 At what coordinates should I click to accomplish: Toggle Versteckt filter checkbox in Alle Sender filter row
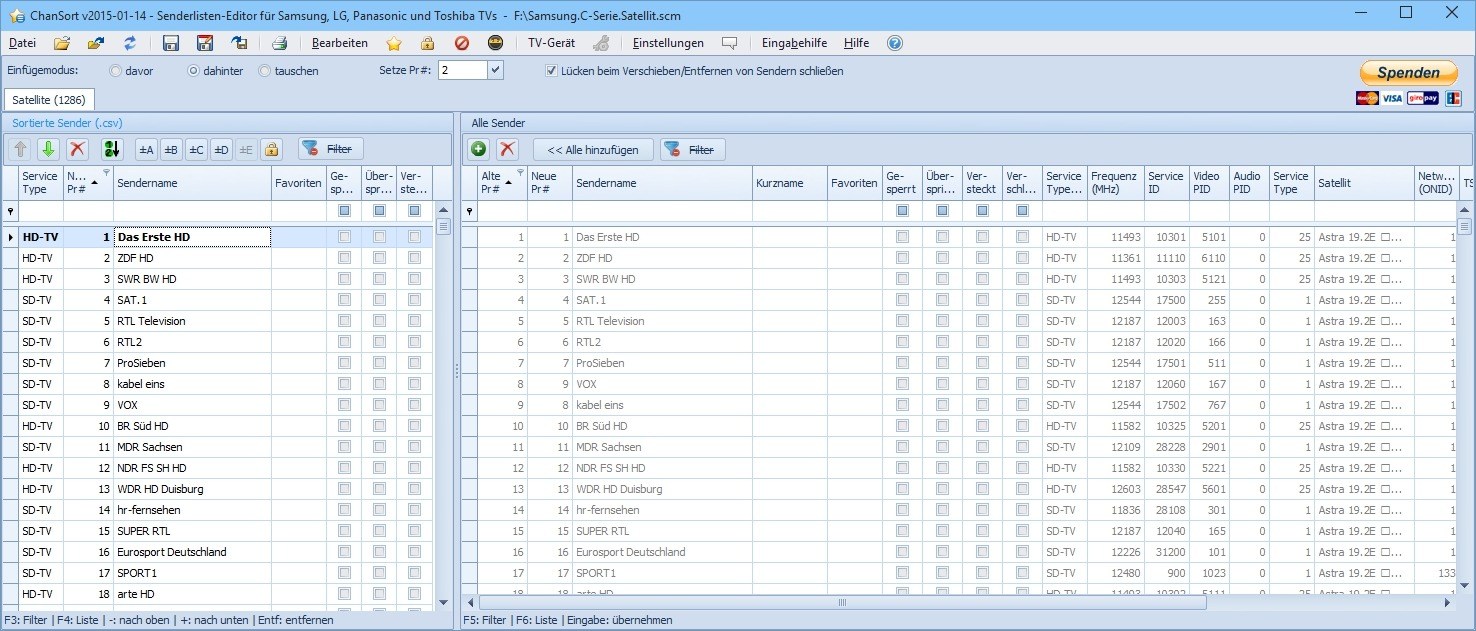[x=982, y=211]
